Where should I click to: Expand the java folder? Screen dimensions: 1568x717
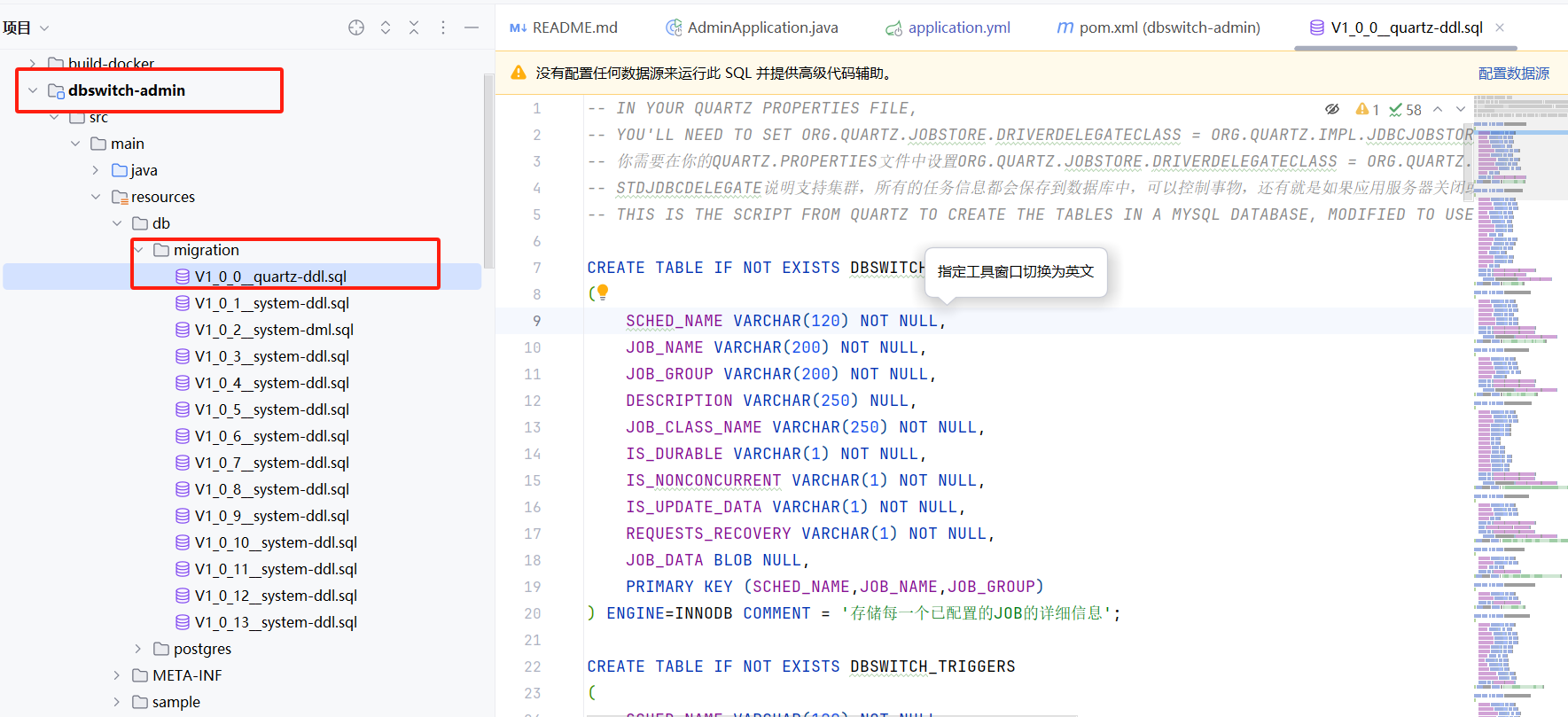point(96,170)
